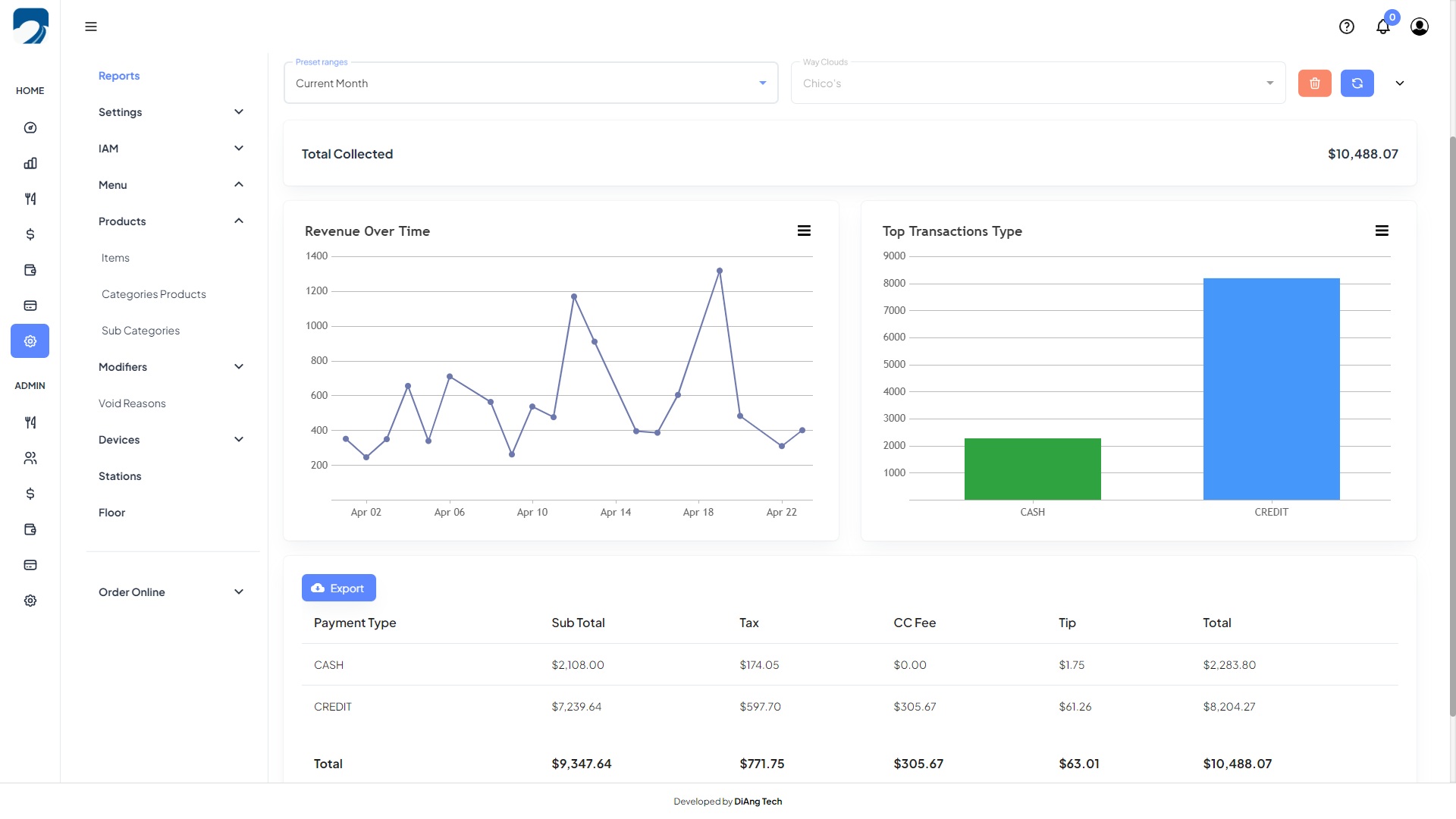Open the ADMIN settings gear icon
This screenshot has width=1456, height=819.
(x=30, y=601)
